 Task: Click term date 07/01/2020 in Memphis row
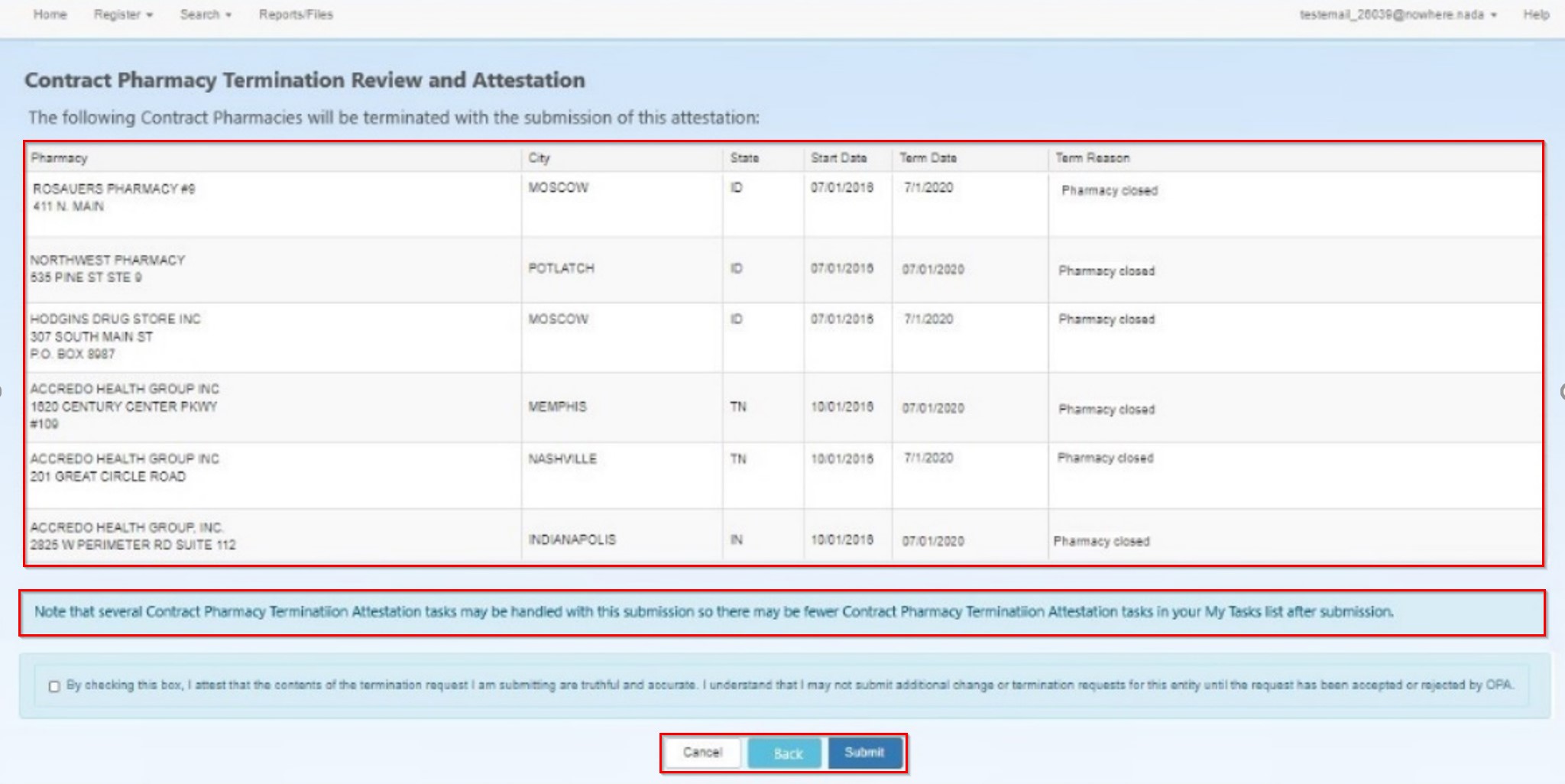[933, 408]
